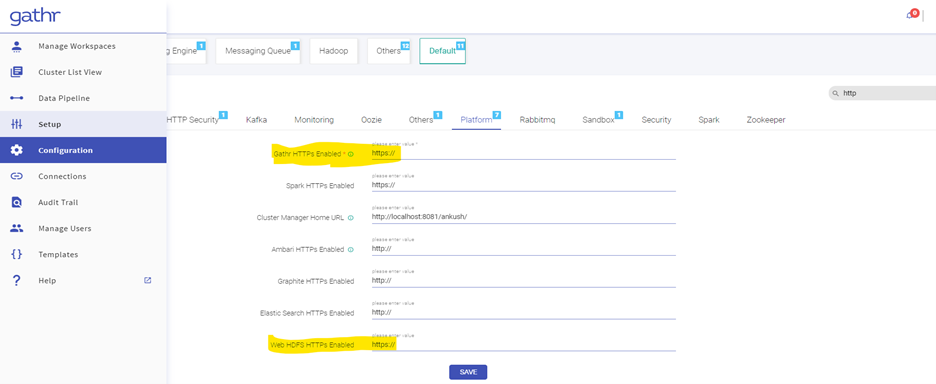Image resolution: width=936 pixels, height=384 pixels.
Task: Open Connections menu item
Action: click(x=83, y=176)
